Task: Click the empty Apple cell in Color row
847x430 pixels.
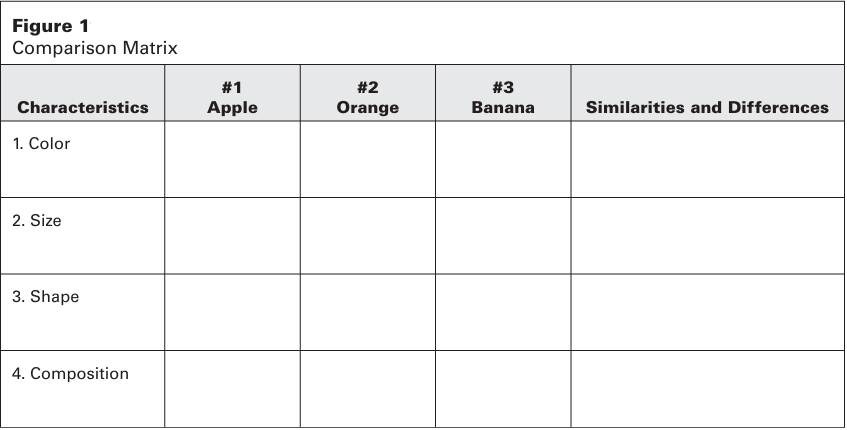Action: click(x=232, y=159)
